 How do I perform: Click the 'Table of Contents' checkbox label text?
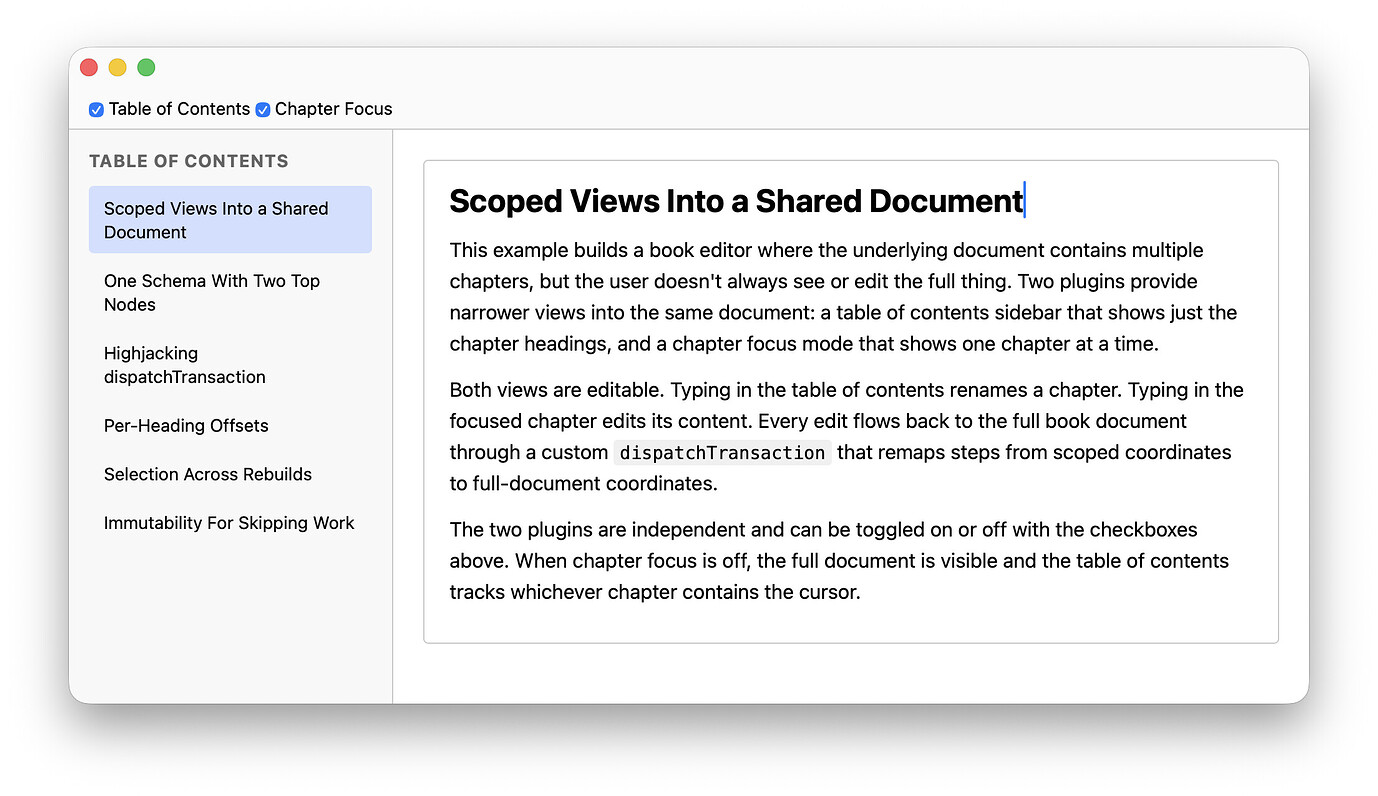[x=179, y=109]
